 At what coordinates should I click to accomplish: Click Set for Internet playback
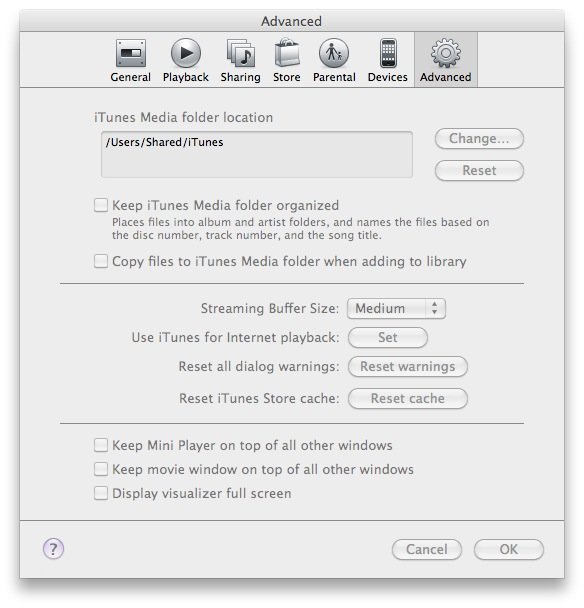388,337
